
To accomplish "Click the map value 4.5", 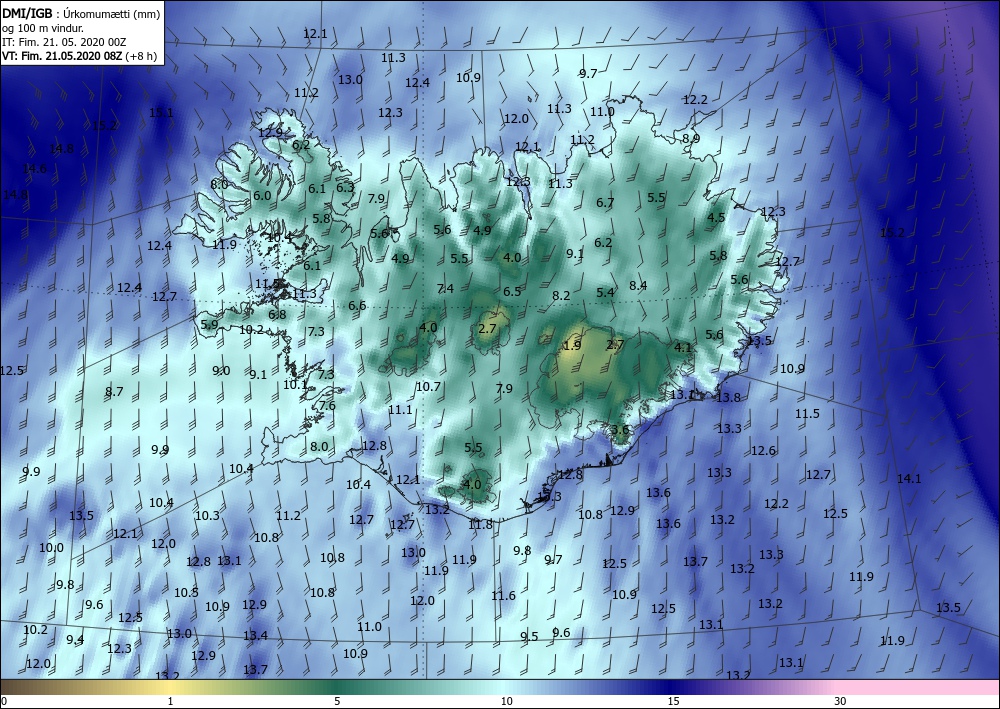I will point(716,217).
